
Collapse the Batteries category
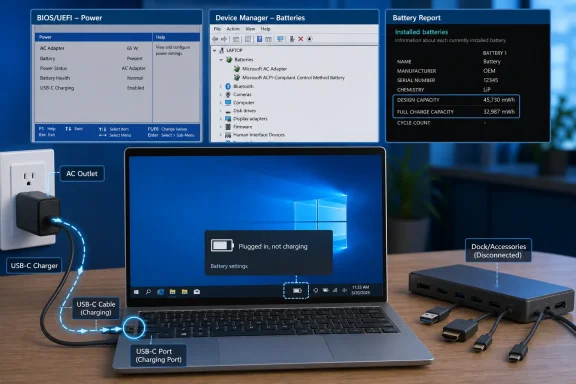(221, 60)
